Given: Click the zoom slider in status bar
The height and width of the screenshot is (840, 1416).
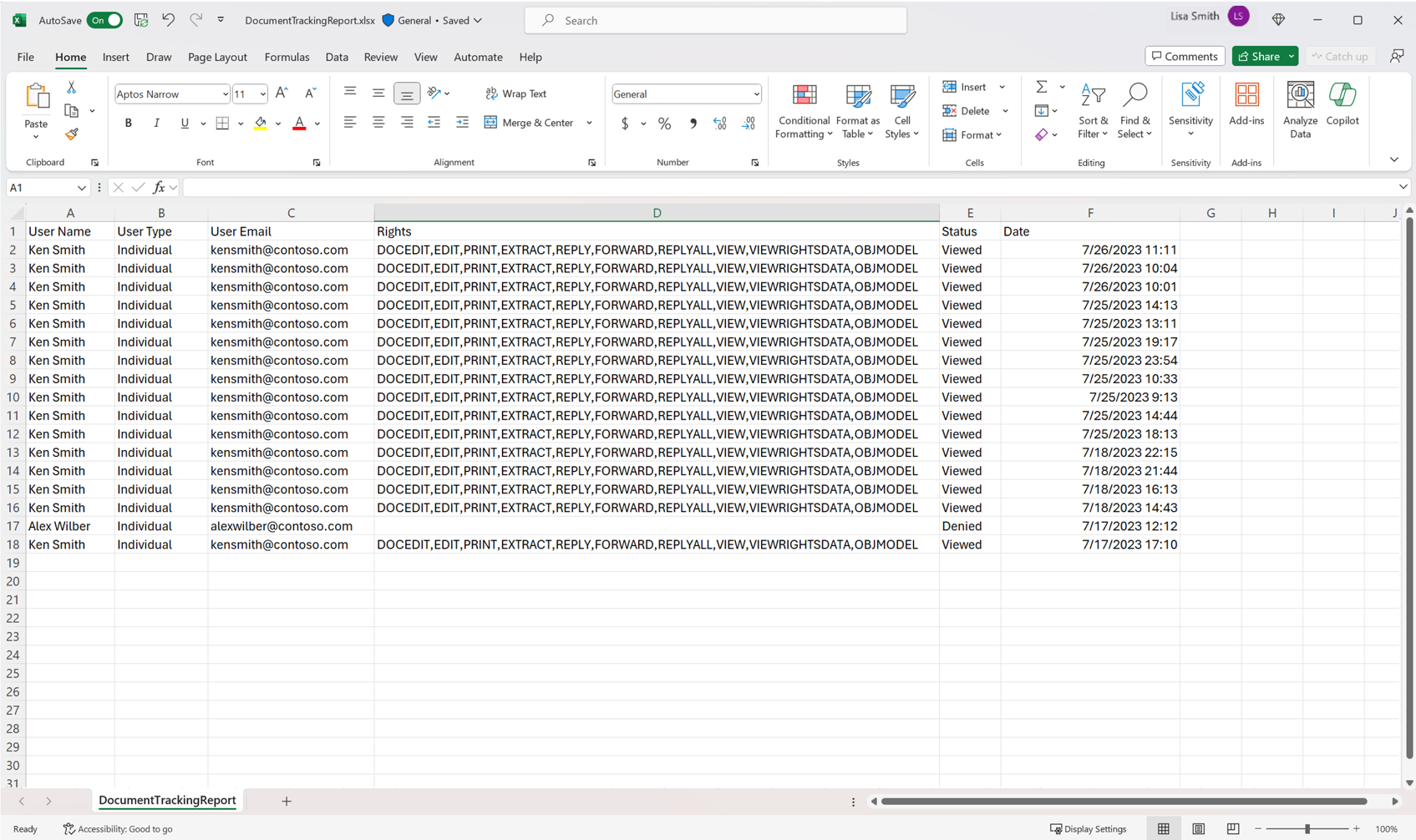Looking at the screenshot, I should point(1307,828).
